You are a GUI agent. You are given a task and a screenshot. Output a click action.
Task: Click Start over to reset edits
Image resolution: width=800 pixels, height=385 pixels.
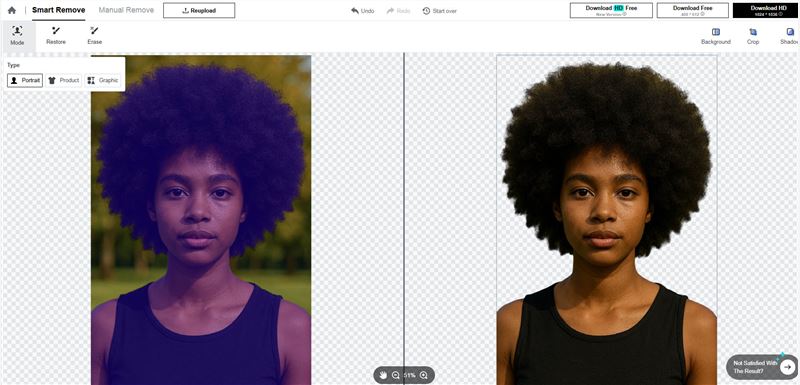coord(439,11)
